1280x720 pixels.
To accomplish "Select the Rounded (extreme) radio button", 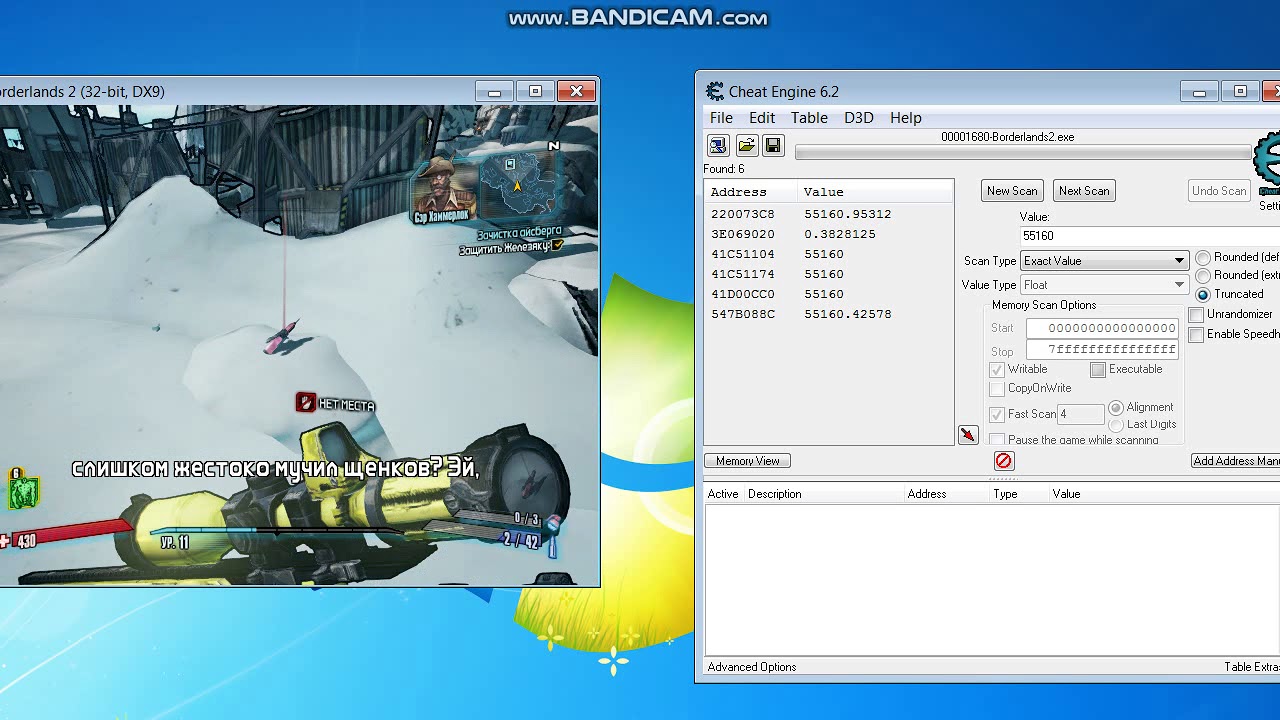I will click(x=1203, y=276).
